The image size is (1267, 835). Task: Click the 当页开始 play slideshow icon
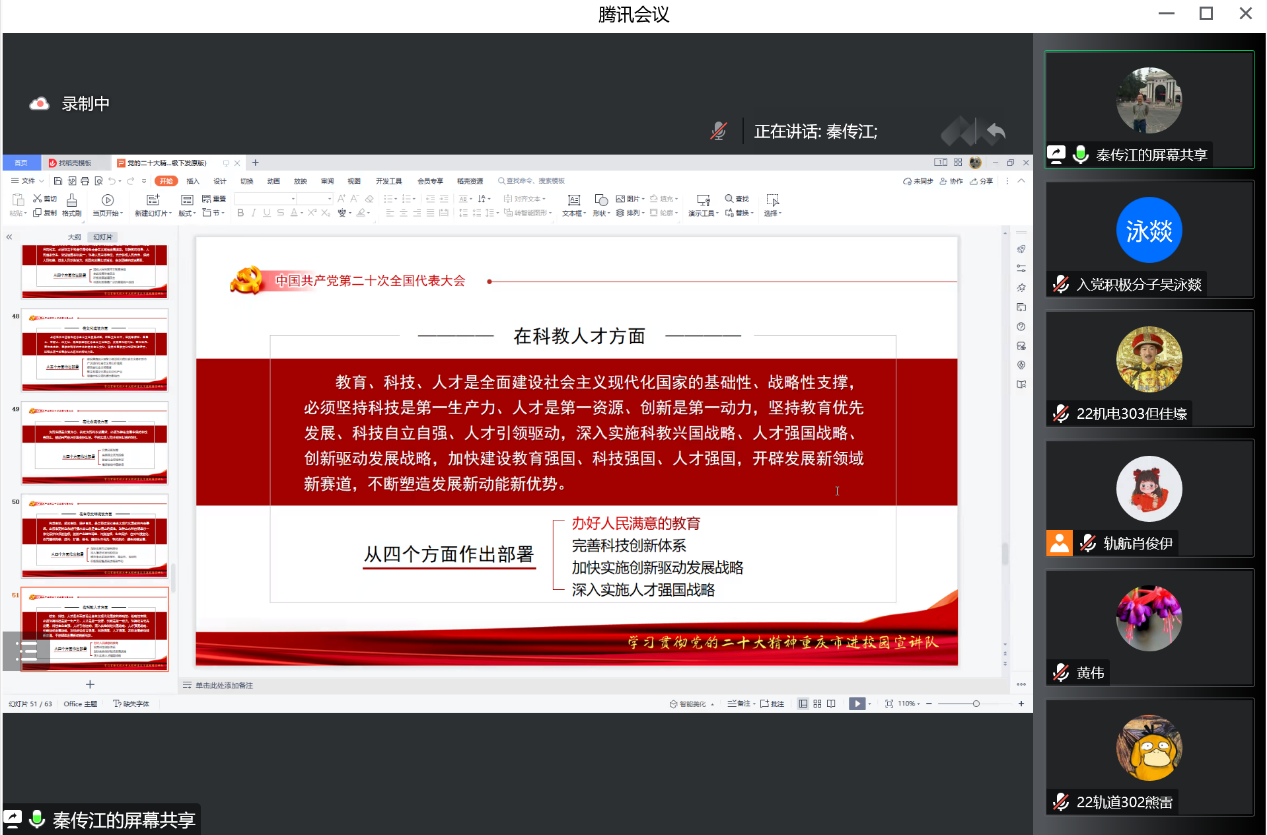click(x=107, y=200)
